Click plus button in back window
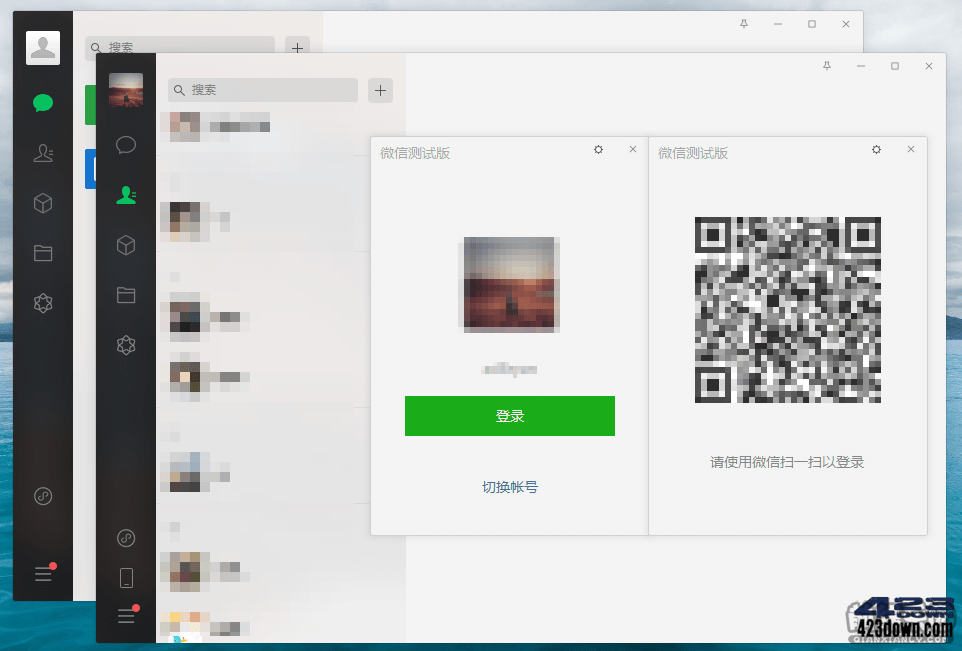Viewport: 962px width, 651px height. 297,47
